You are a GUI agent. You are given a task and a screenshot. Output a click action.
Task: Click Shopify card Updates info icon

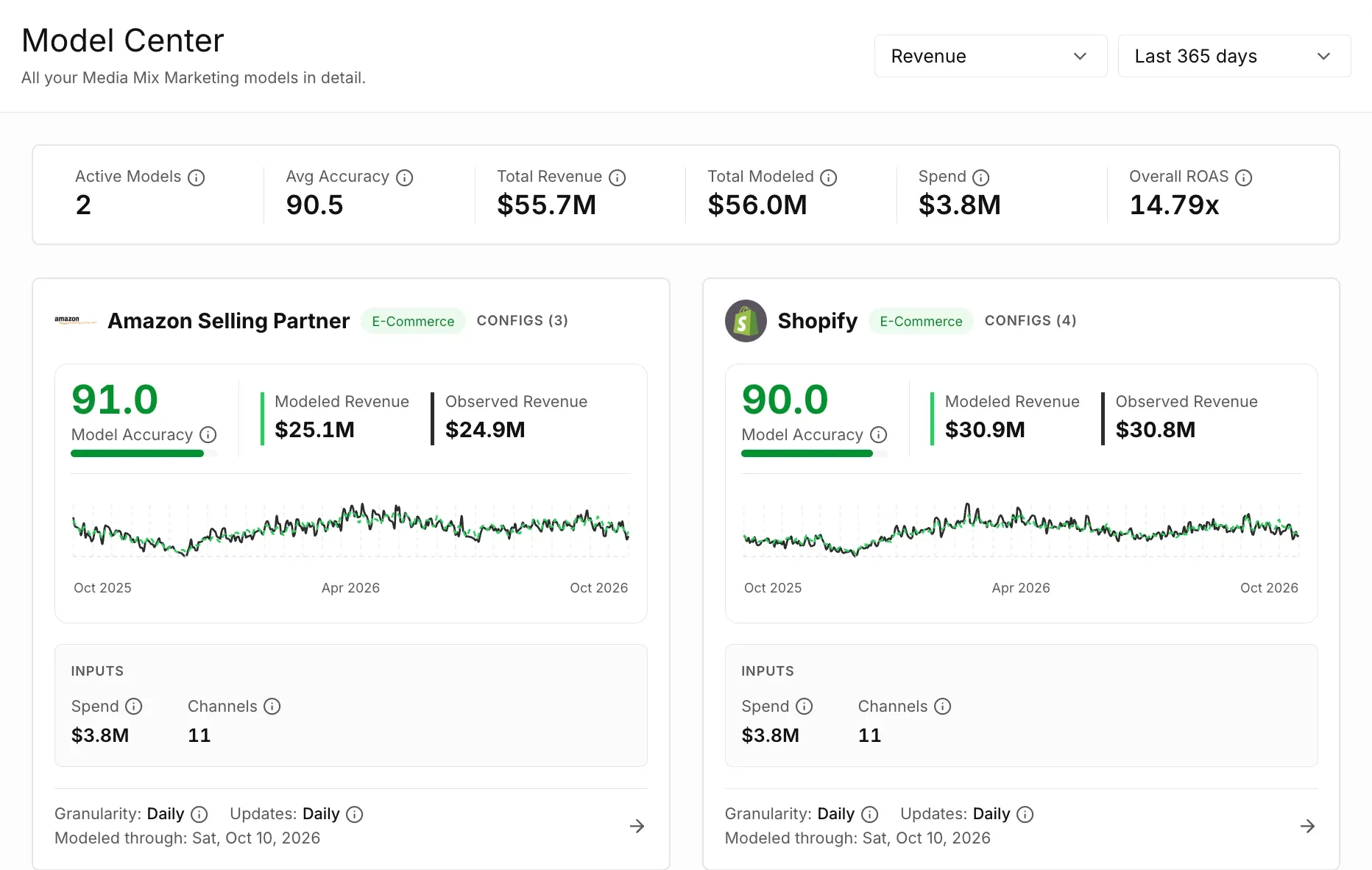click(x=1025, y=814)
